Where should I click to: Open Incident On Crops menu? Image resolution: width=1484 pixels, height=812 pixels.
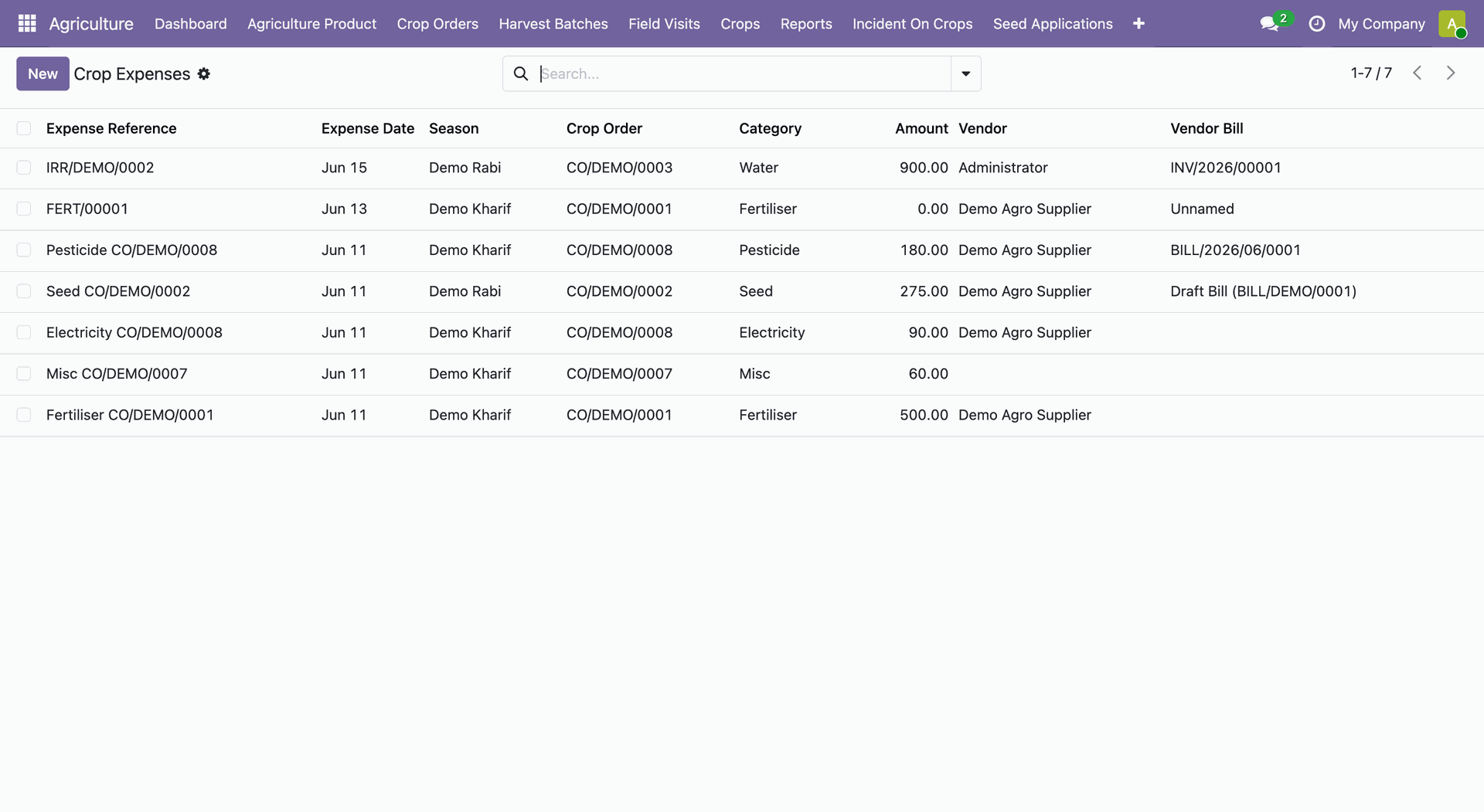pos(912,24)
